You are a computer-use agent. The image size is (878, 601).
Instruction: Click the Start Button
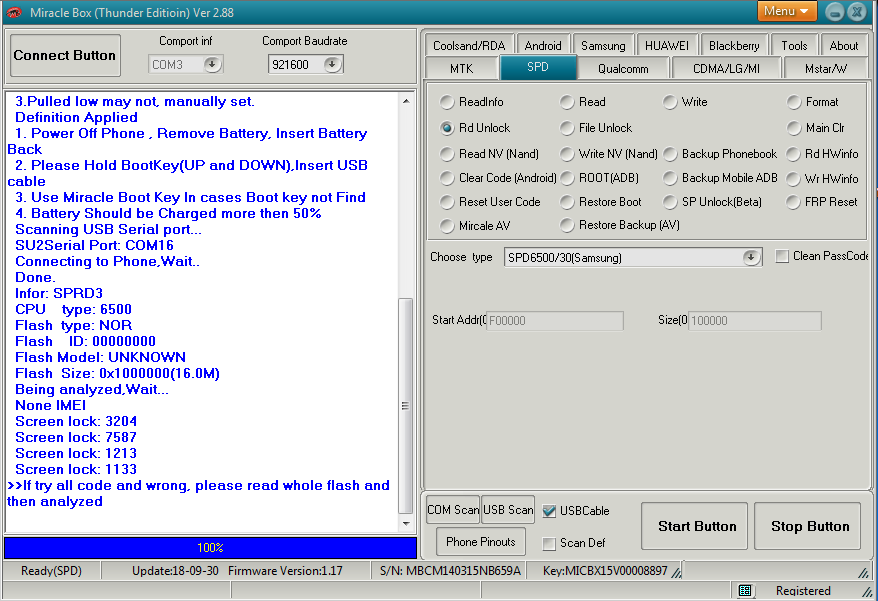tap(694, 526)
